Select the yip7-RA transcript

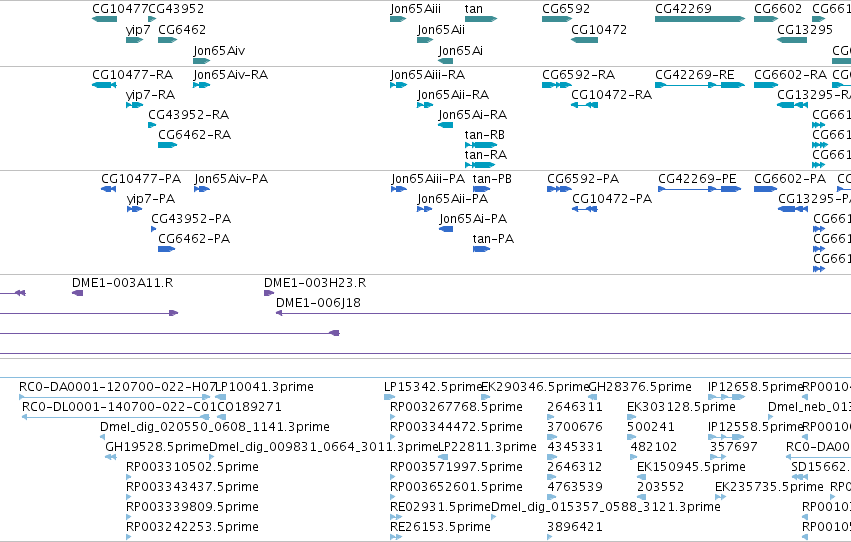point(135,105)
